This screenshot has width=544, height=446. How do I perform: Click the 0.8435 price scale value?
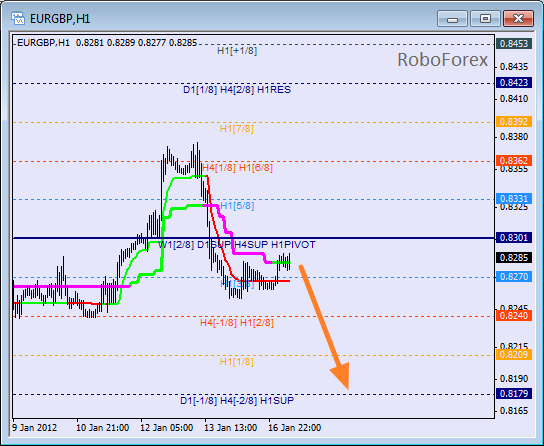point(514,67)
